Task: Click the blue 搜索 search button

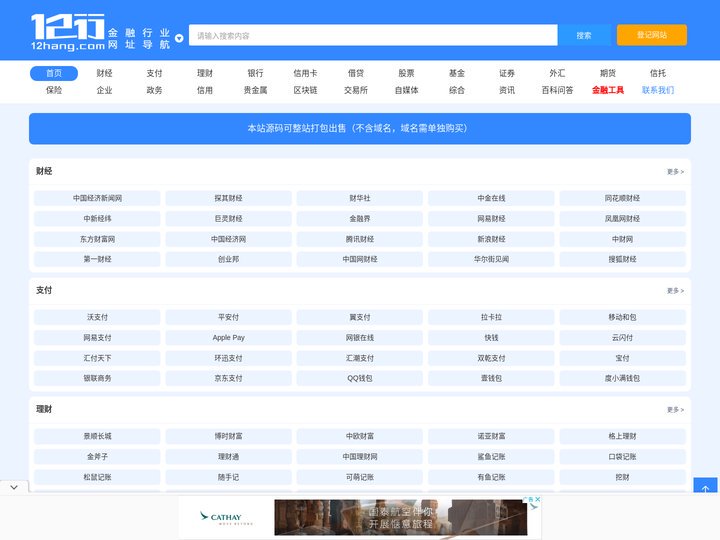Action: pyautogui.click(x=584, y=35)
